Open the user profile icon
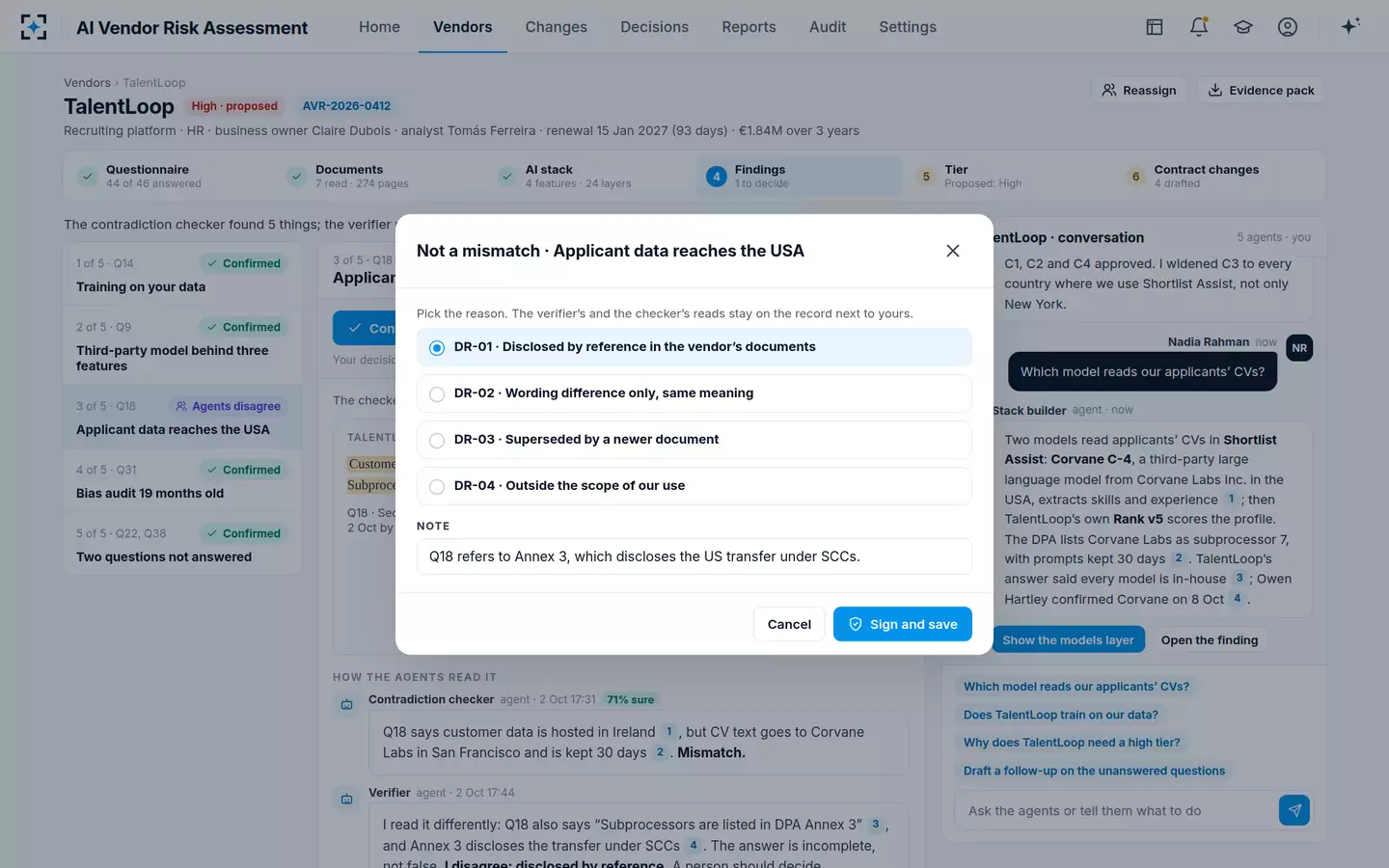The height and width of the screenshot is (868, 1389). 1288,27
